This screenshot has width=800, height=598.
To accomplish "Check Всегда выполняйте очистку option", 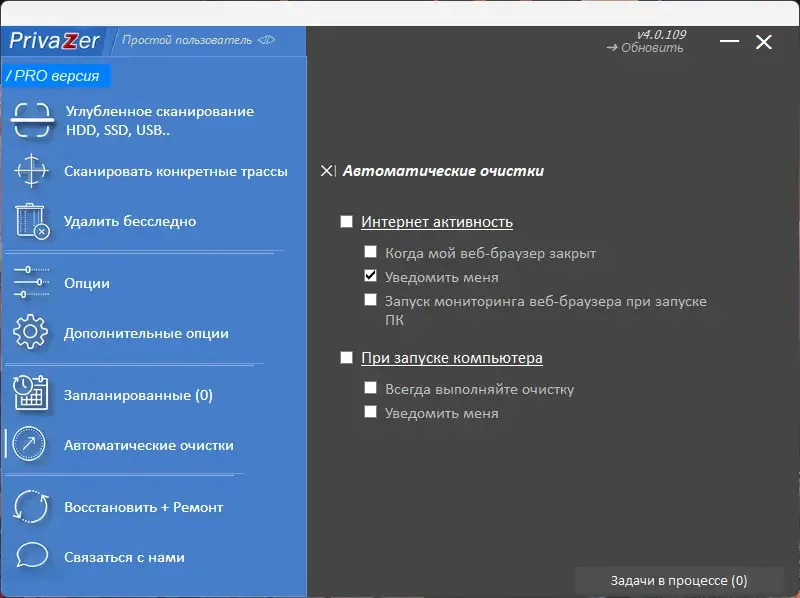I will pyautogui.click(x=370, y=390).
